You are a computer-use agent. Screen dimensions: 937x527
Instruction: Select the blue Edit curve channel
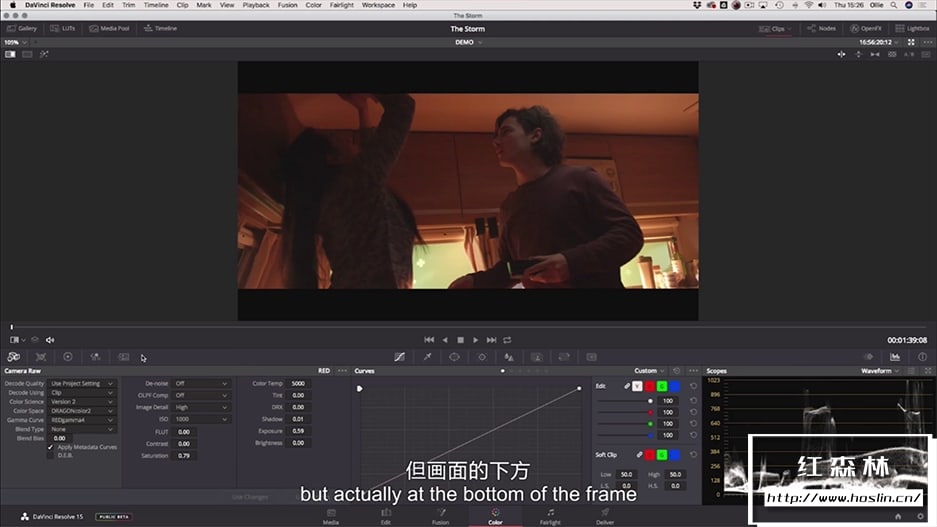[675, 386]
